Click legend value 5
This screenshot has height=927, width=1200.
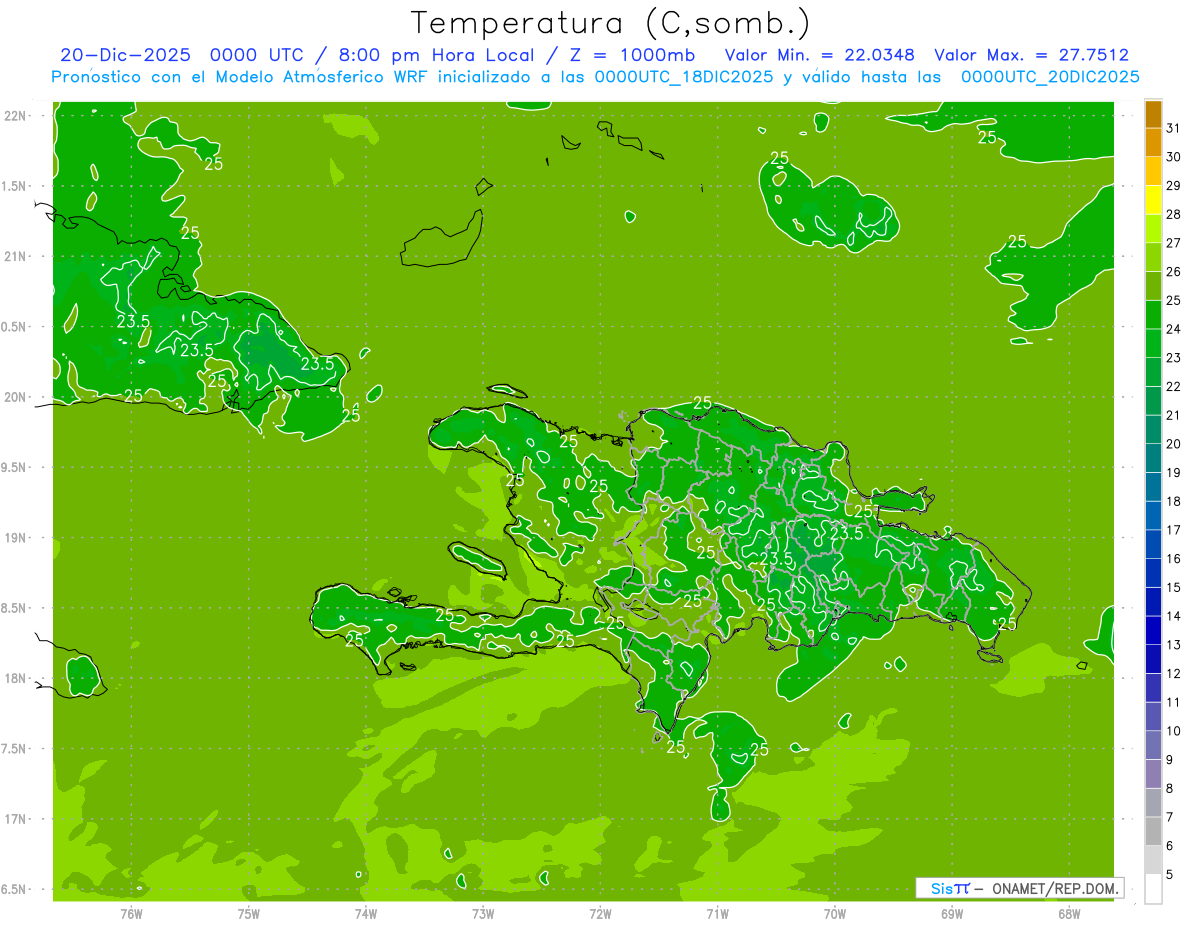1170,875
